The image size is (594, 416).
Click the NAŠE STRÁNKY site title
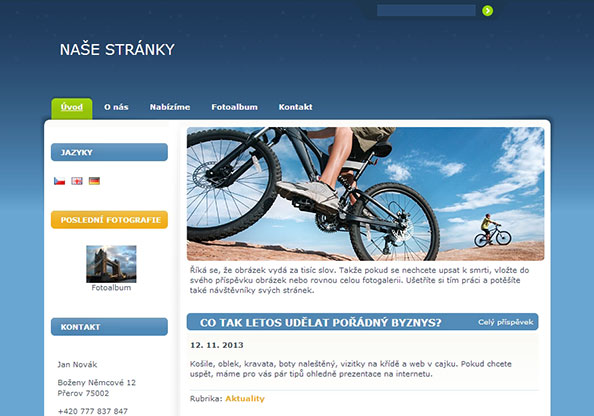coord(117,50)
